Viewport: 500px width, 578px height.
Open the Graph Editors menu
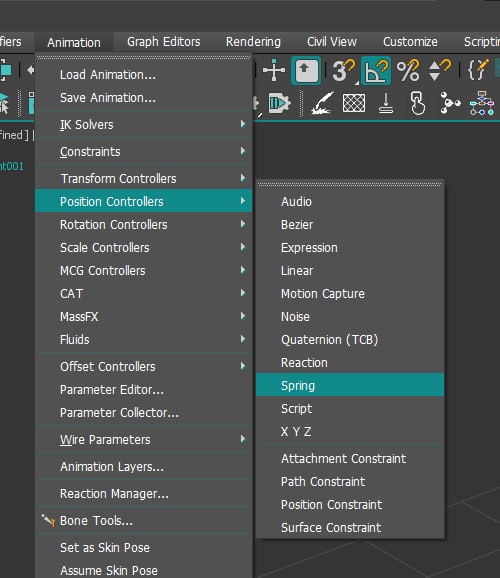164,42
